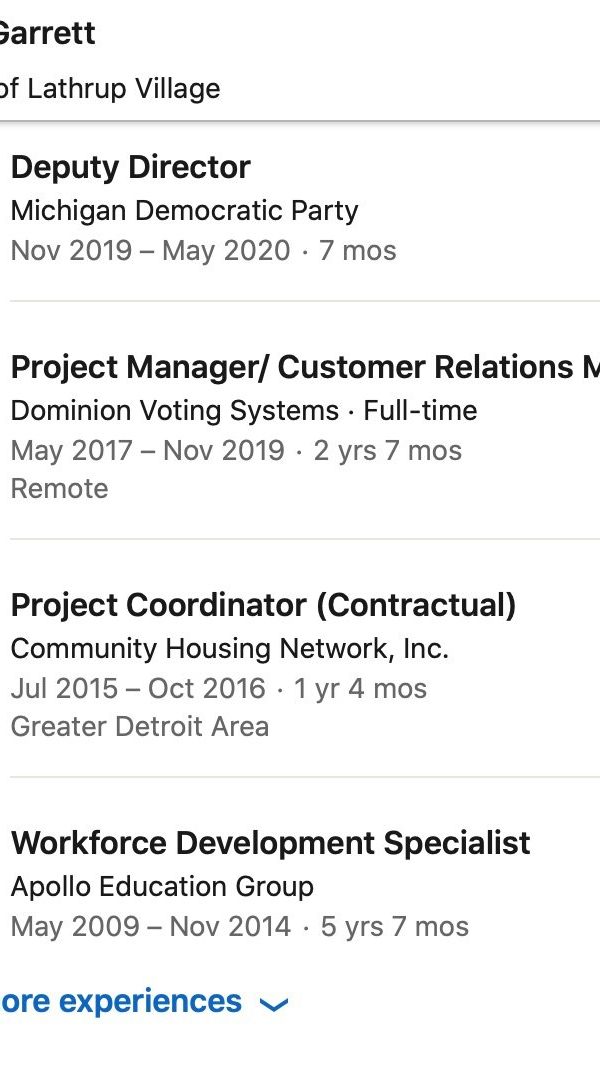This screenshot has width=600, height=1070.
Task: Click the May 2009 – Nov 2014 dates
Action: click(150, 926)
